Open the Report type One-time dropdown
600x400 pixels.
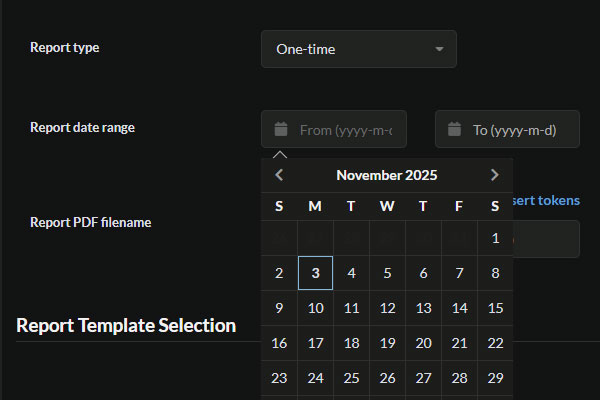[358, 49]
